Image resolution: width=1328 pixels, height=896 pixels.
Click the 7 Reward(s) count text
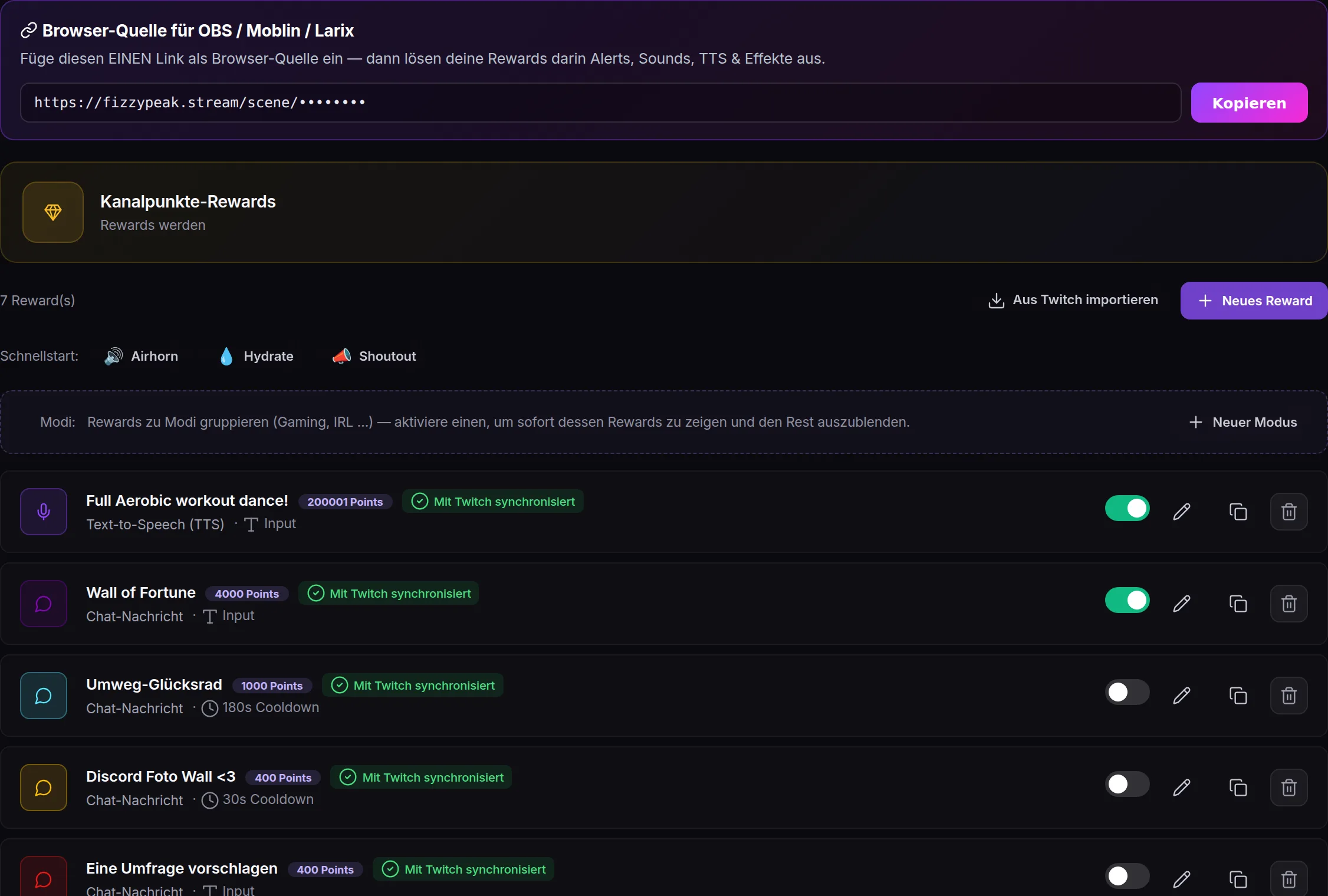click(x=38, y=301)
